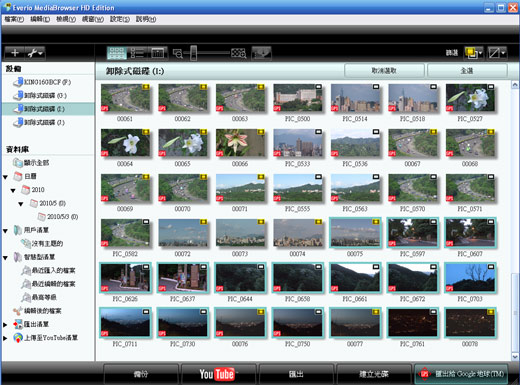
Task: Click the 顯示全部 library icon
Action: coord(17,163)
